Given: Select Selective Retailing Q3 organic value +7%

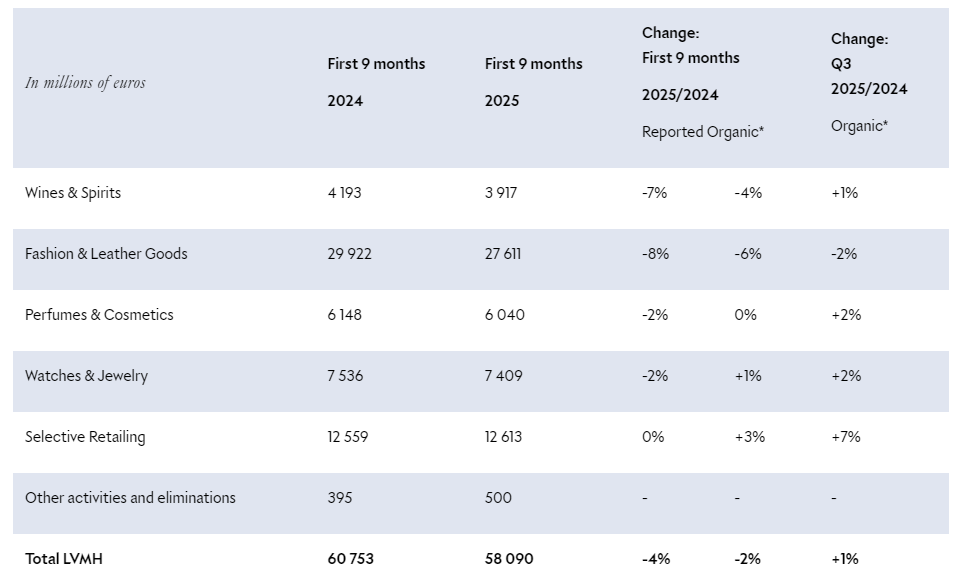Looking at the screenshot, I should [845, 437].
